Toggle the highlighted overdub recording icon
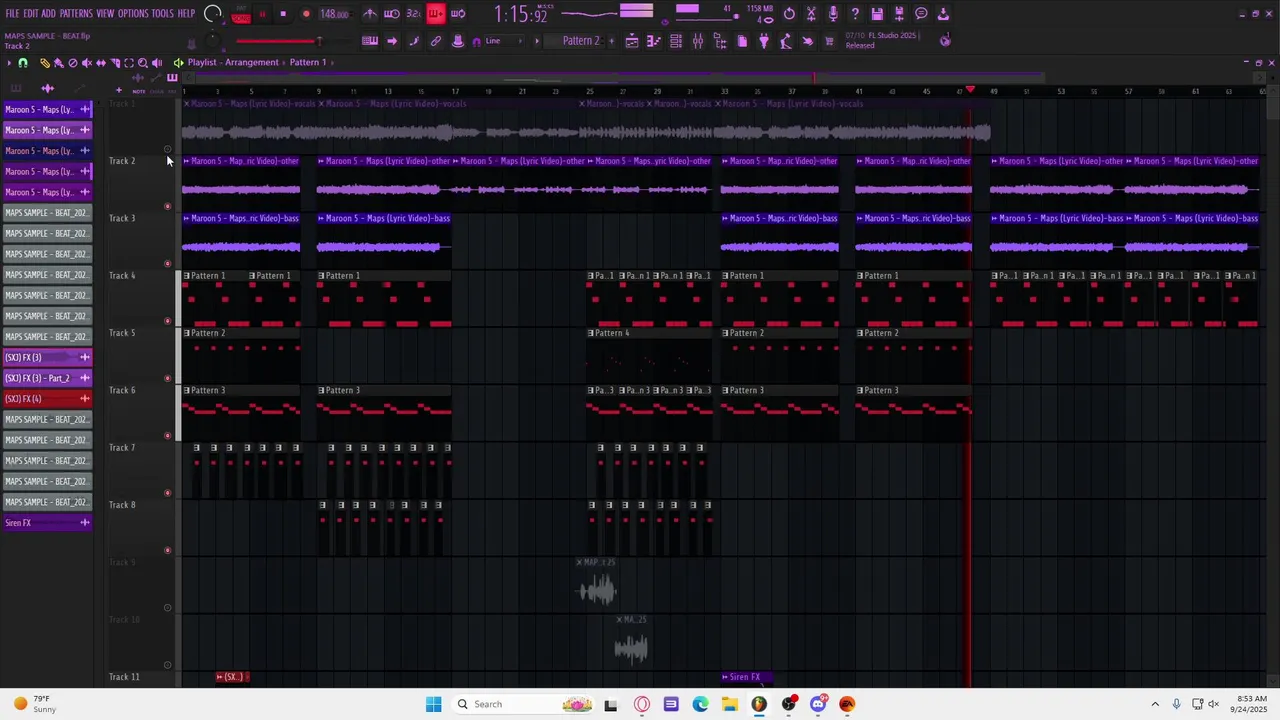The width and height of the screenshot is (1280, 720). click(436, 14)
